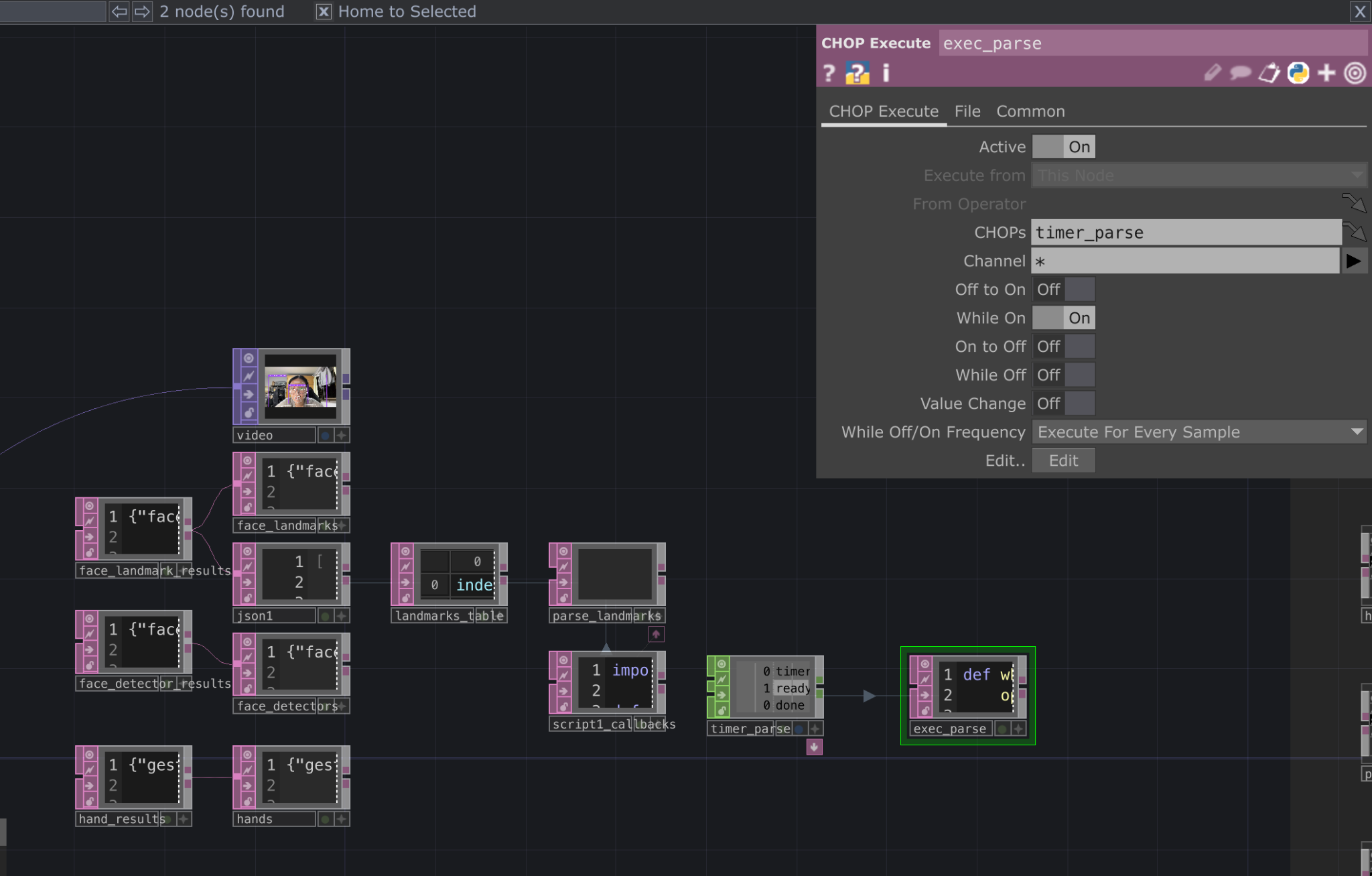Screen dimensions: 1372x876
Task: Select the video node thumbnail
Action: click(x=300, y=386)
